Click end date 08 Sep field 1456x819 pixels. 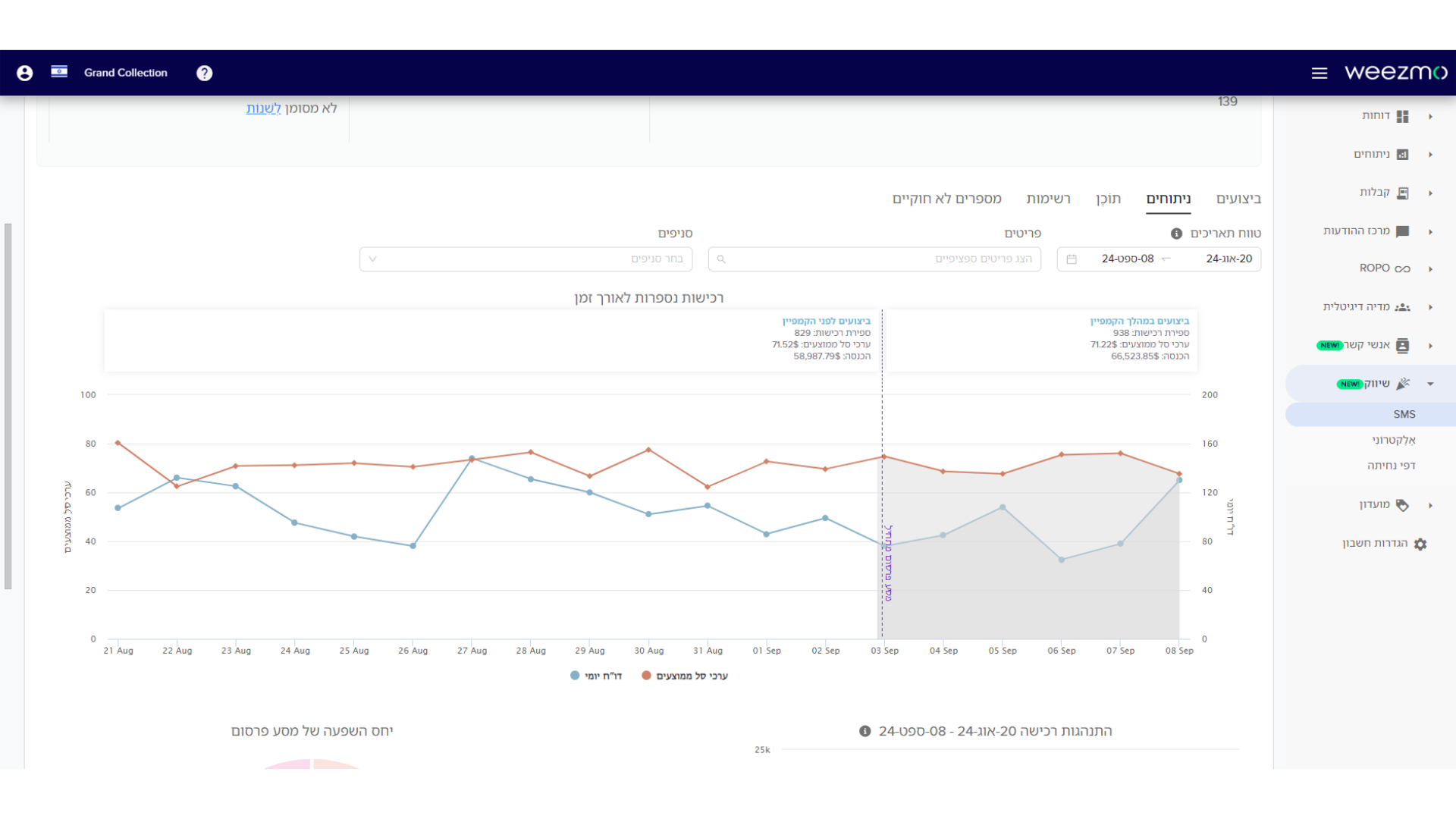pyautogui.click(x=1128, y=259)
